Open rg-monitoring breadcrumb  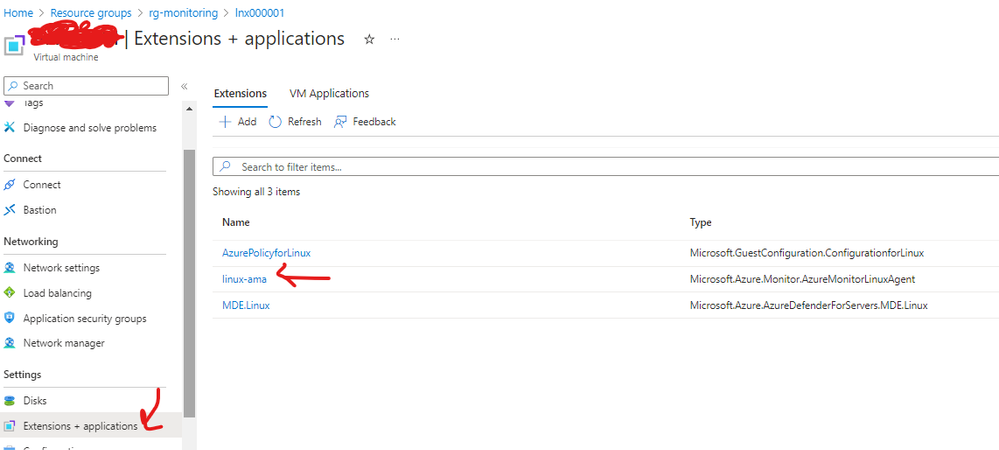[183, 13]
